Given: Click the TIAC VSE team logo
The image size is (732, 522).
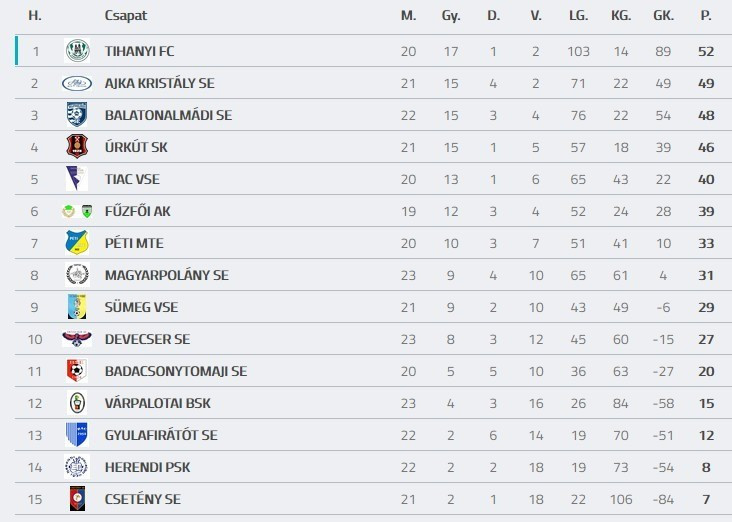Looking at the screenshot, I should coord(77,179).
